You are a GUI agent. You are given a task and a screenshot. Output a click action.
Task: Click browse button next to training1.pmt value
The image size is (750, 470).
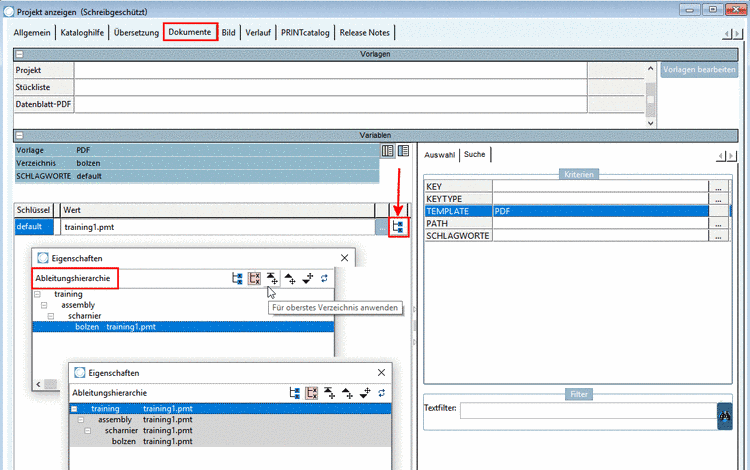pyautogui.click(x=382, y=227)
